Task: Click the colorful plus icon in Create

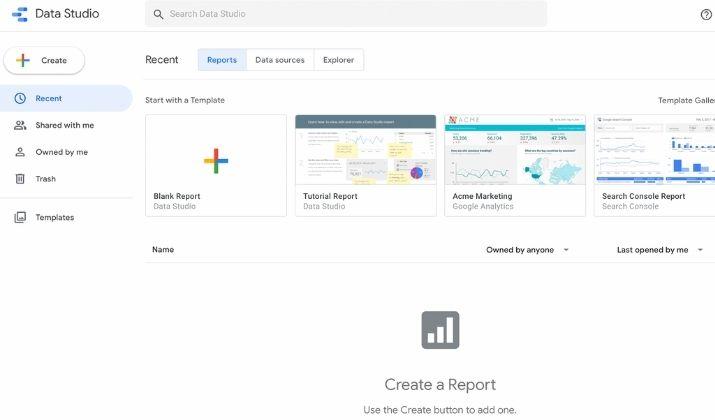Action: click(23, 60)
